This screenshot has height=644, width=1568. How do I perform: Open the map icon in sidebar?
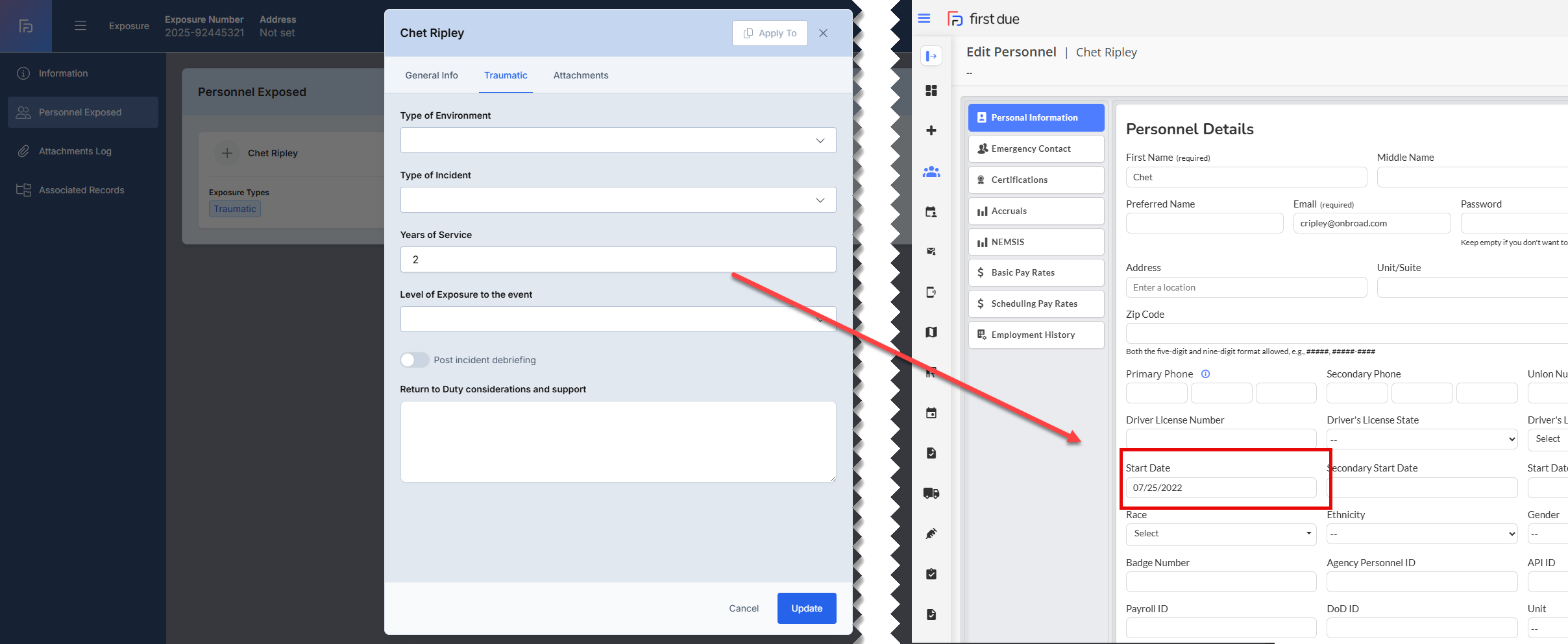click(x=931, y=332)
